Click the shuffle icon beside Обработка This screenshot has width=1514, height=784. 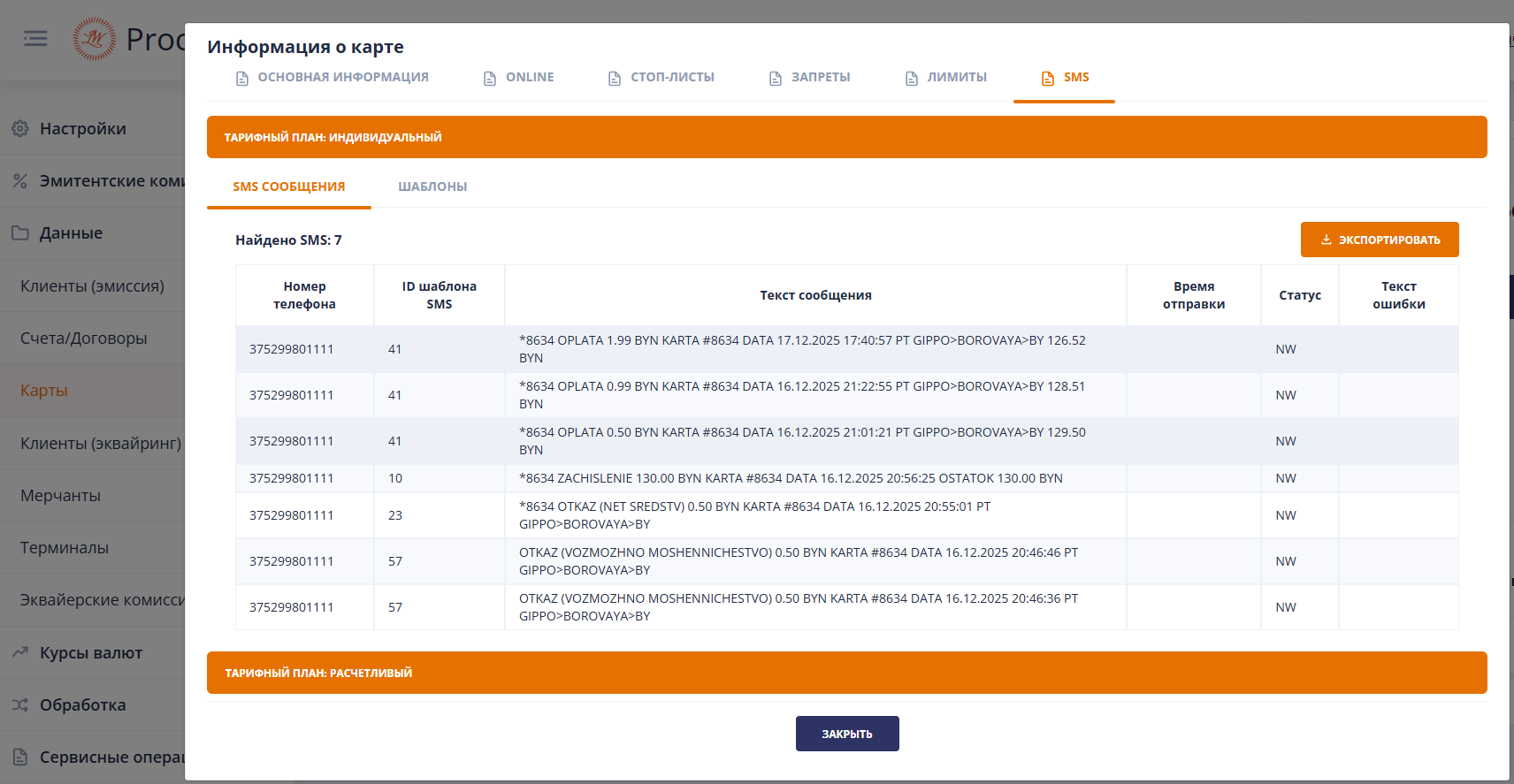coord(20,704)
